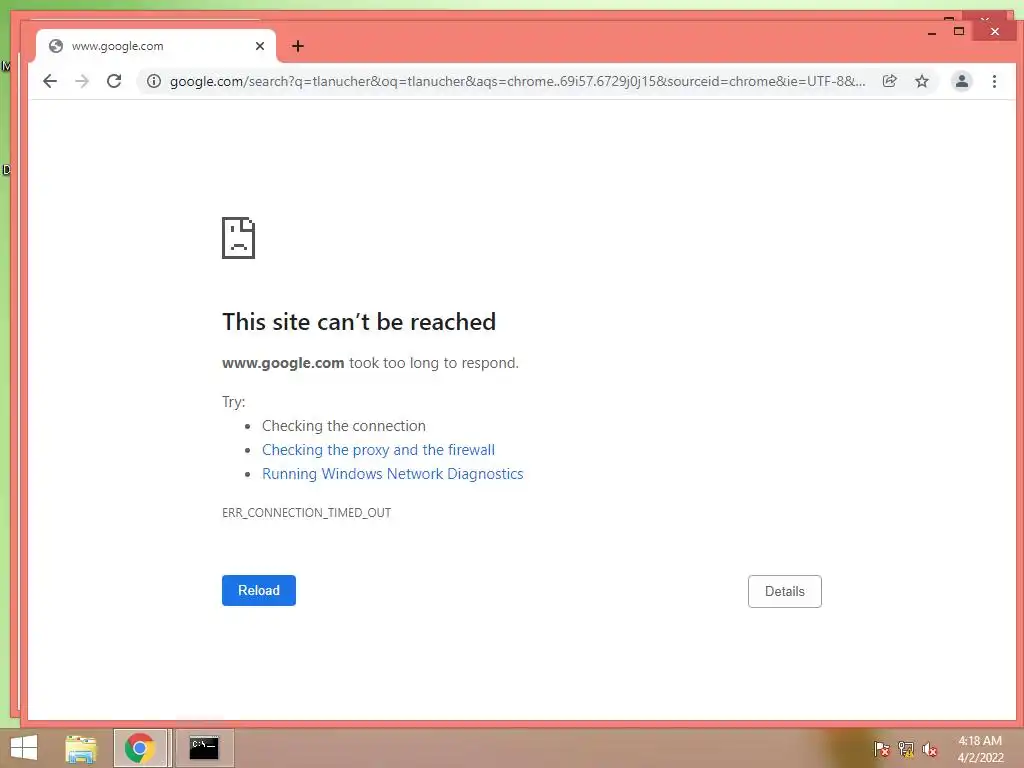
Task: Go back using the browser back arrow
Action: pos(50,81)
